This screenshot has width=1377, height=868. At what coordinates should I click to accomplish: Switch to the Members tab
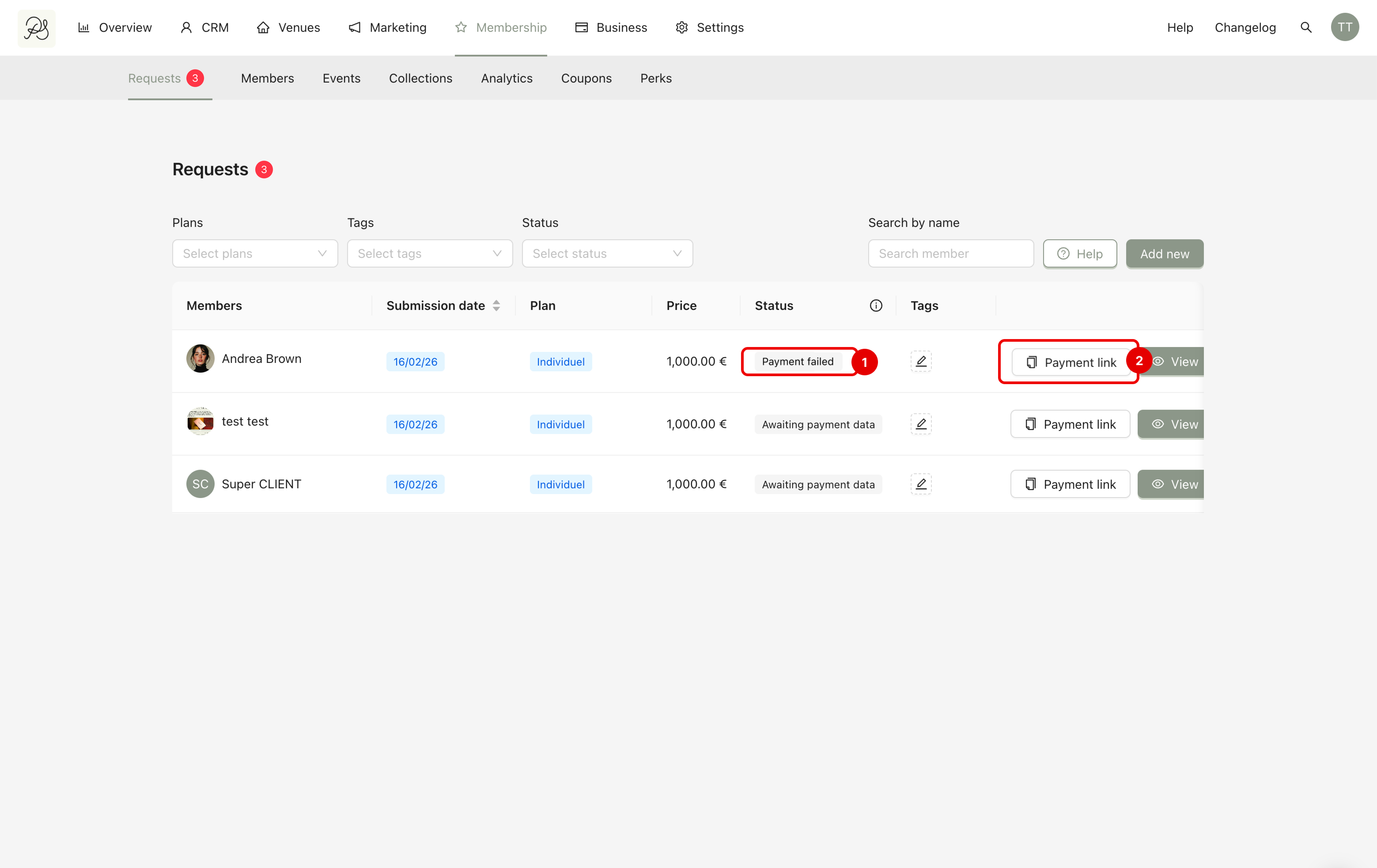click(267, 78)
